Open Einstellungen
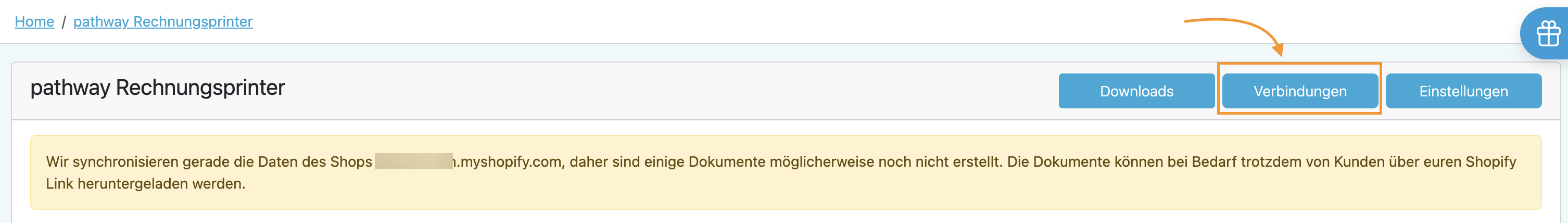 pyautogui.click(x=1463, y=91)
